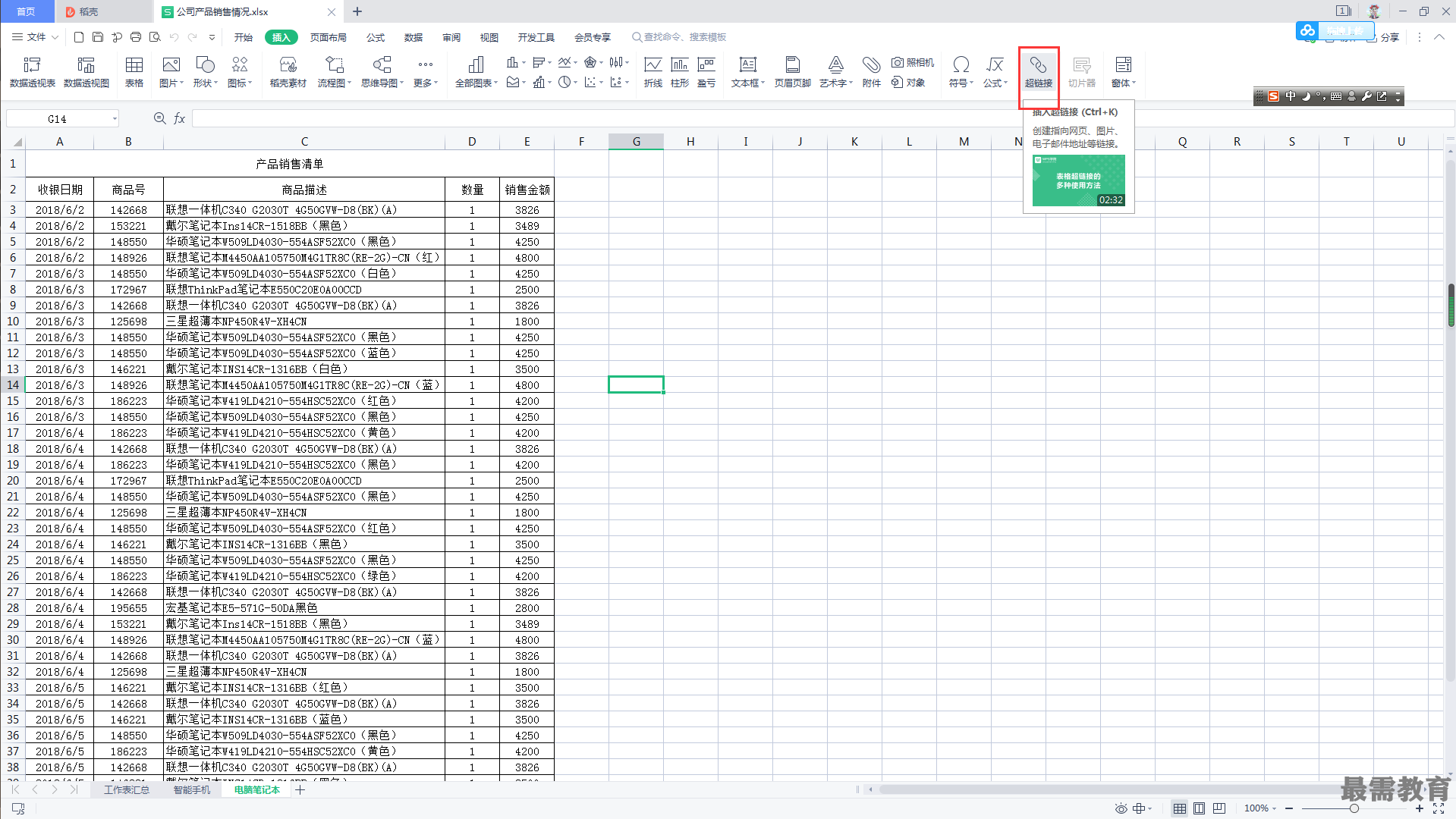Click the print icon in quick access toolbar
Screen dimensions: 1456x819
click(136, 37)
